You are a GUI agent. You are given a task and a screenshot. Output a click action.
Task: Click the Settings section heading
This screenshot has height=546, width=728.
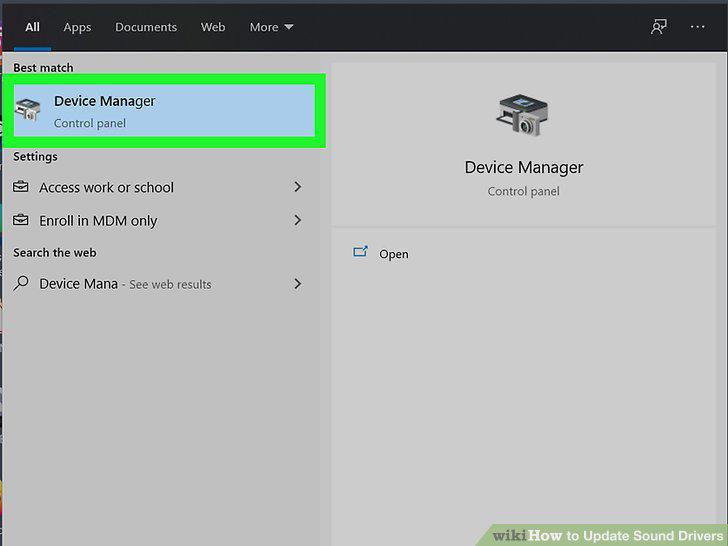[35, 156]
